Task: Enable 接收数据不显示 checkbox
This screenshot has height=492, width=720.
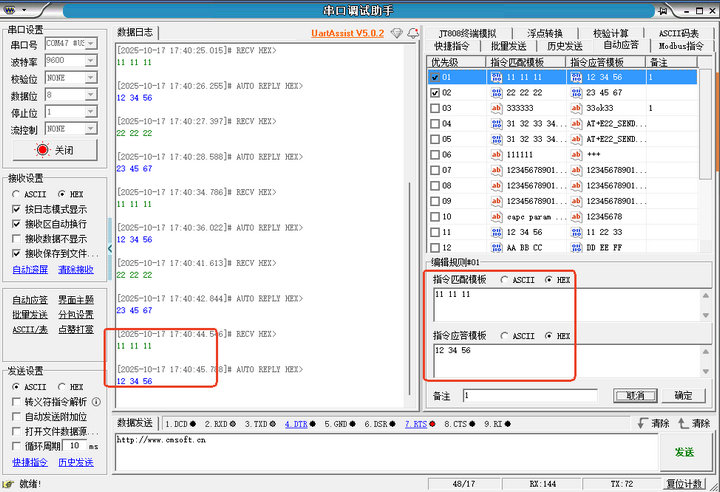Action: pyautogui.click(x=16, y=239)
